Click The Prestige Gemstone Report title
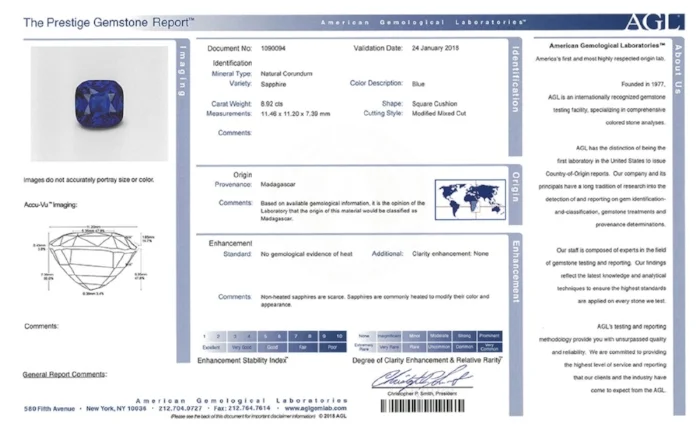This screenshot has width=700, height=424. [x=108, y=22]
